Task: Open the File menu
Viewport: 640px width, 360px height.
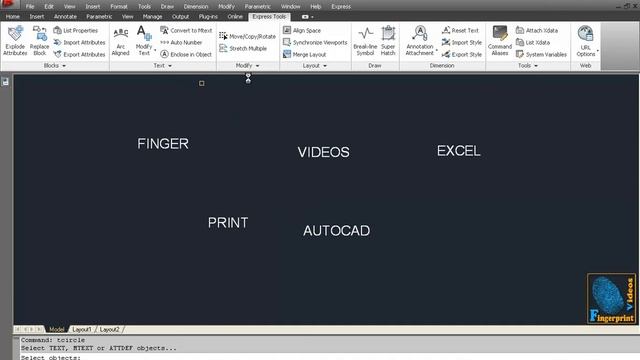Action: click(30, 7)
